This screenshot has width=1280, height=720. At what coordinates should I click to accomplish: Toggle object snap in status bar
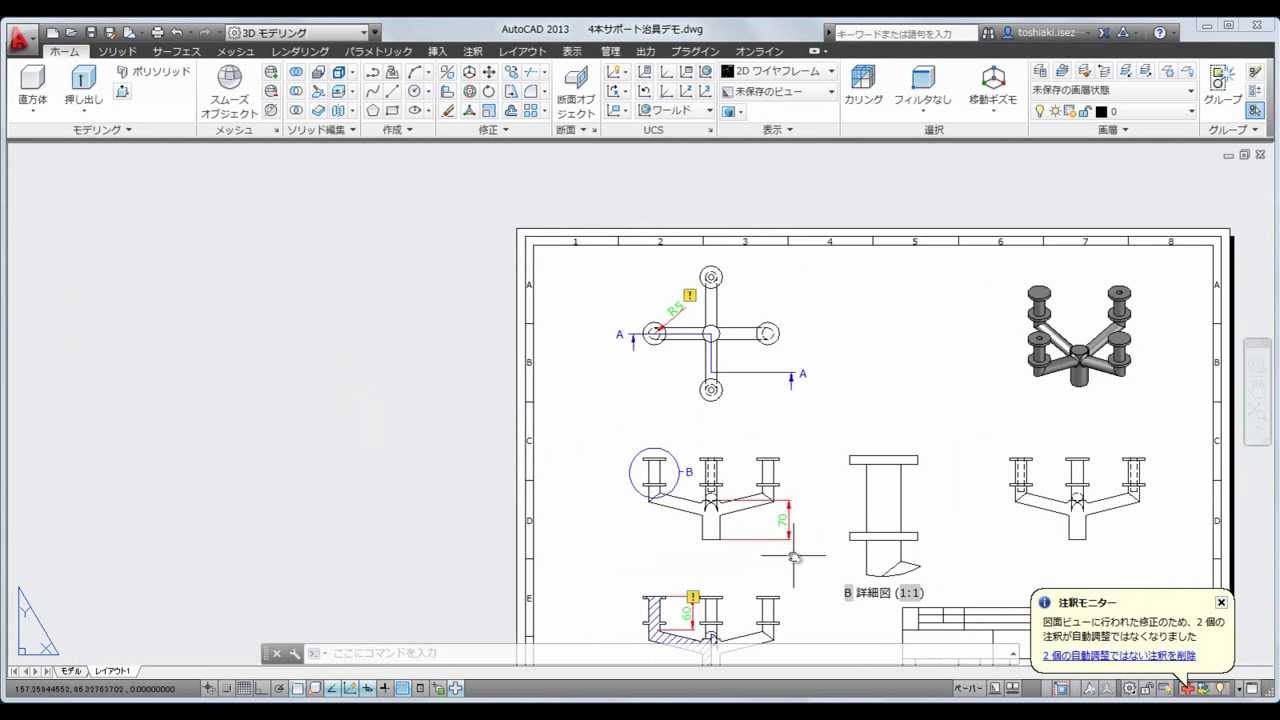tap(297, 688)
